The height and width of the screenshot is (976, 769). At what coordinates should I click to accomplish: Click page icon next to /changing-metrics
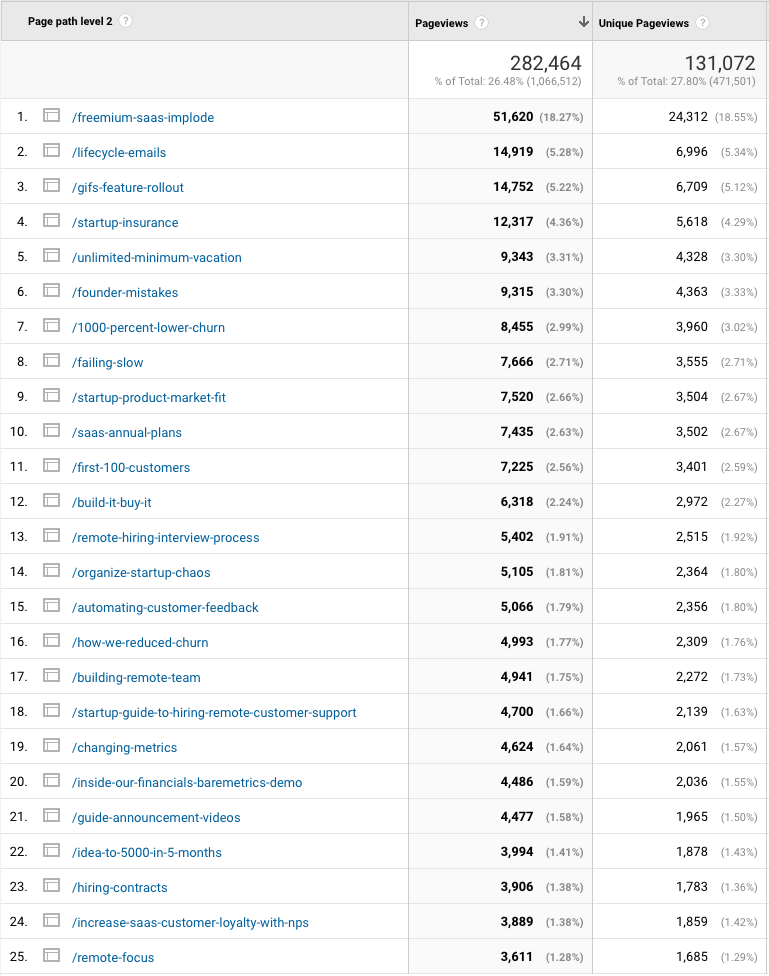coord(52,746)
